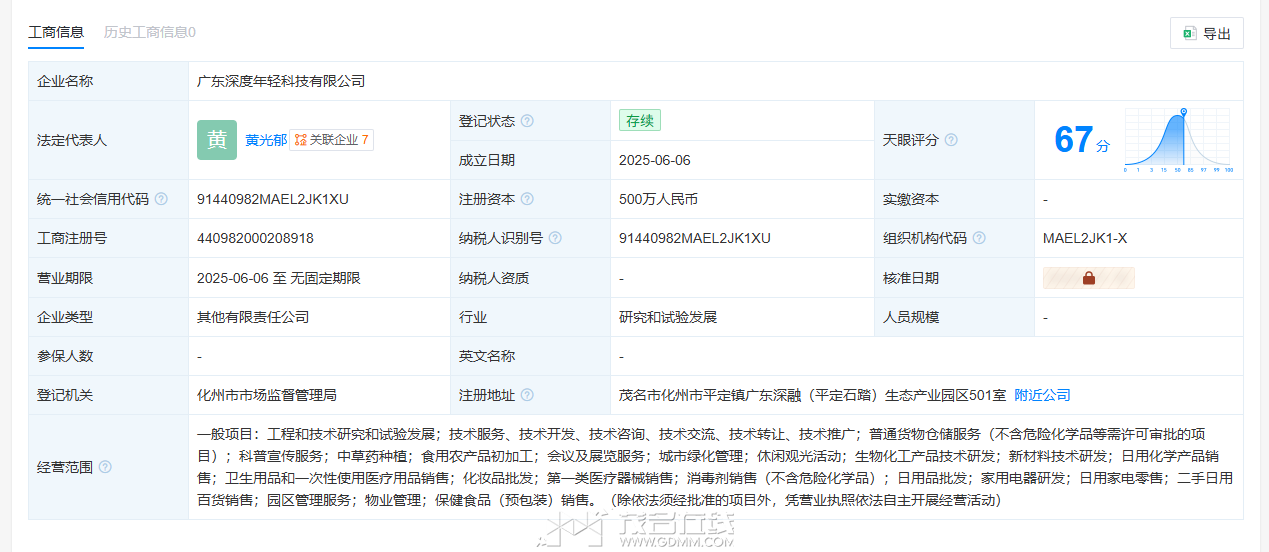Viewport: 1269px width, 552px height.
Task: Switch to the 工商信息 tab
Action: (x=56, y=32)
